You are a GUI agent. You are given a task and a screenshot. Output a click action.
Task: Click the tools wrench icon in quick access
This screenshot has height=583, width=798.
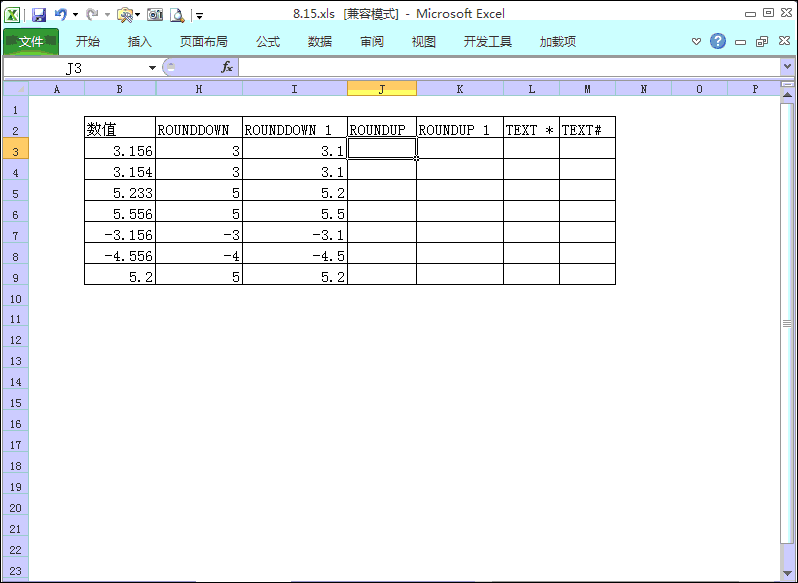click(x=124, y=15)
